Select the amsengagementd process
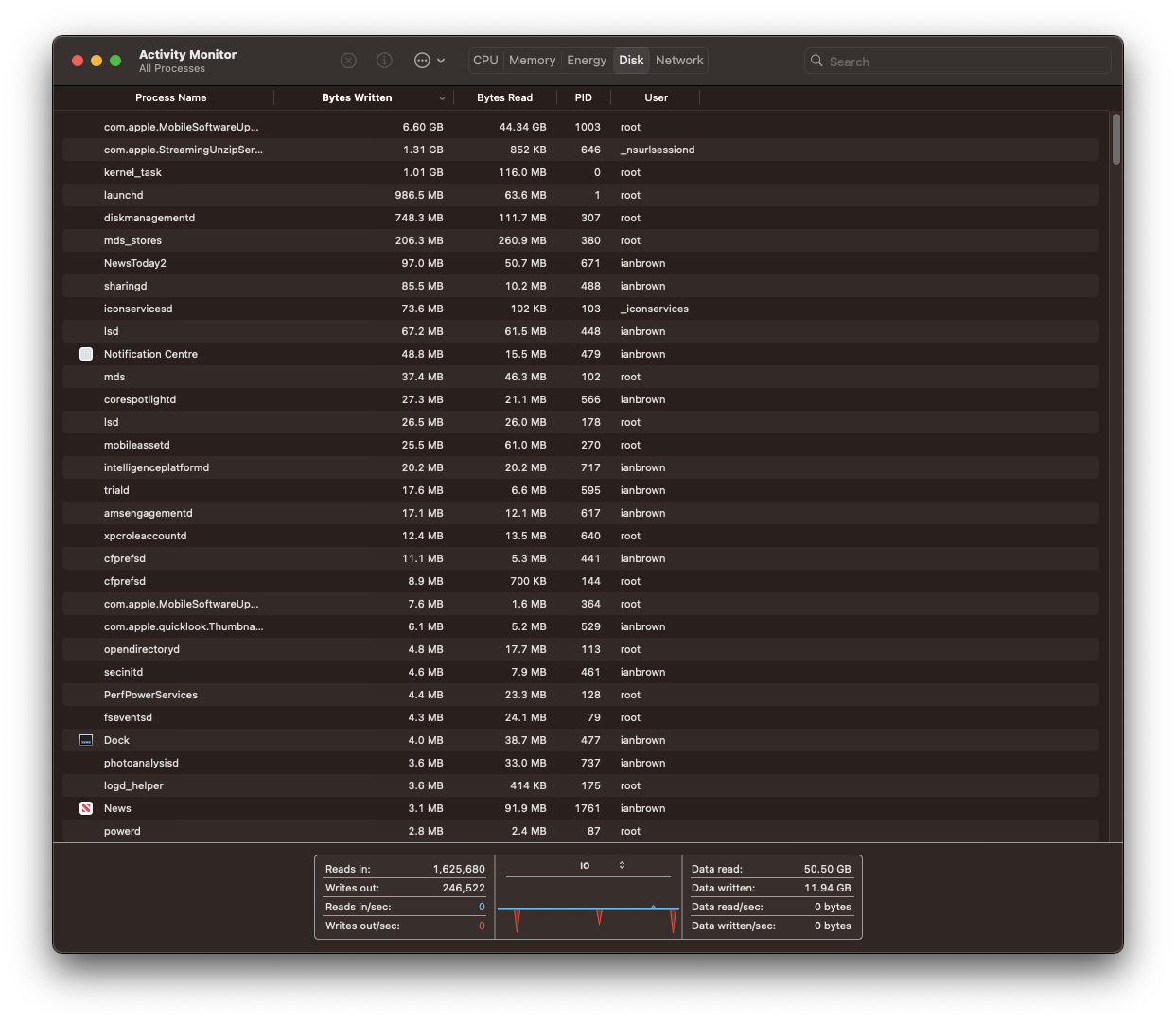The image size is (1176, 1023). [581, 513]
